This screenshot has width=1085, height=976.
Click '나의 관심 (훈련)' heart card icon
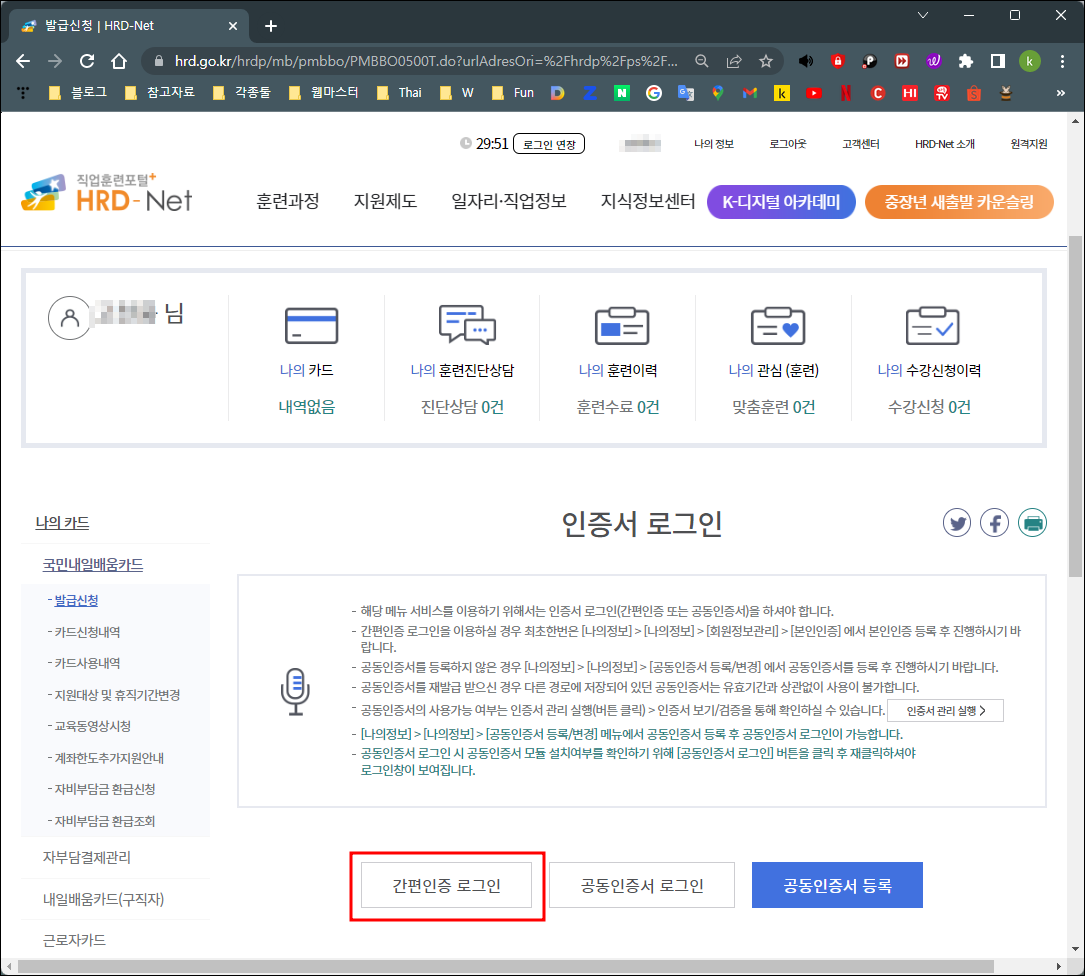coord(778,325)
